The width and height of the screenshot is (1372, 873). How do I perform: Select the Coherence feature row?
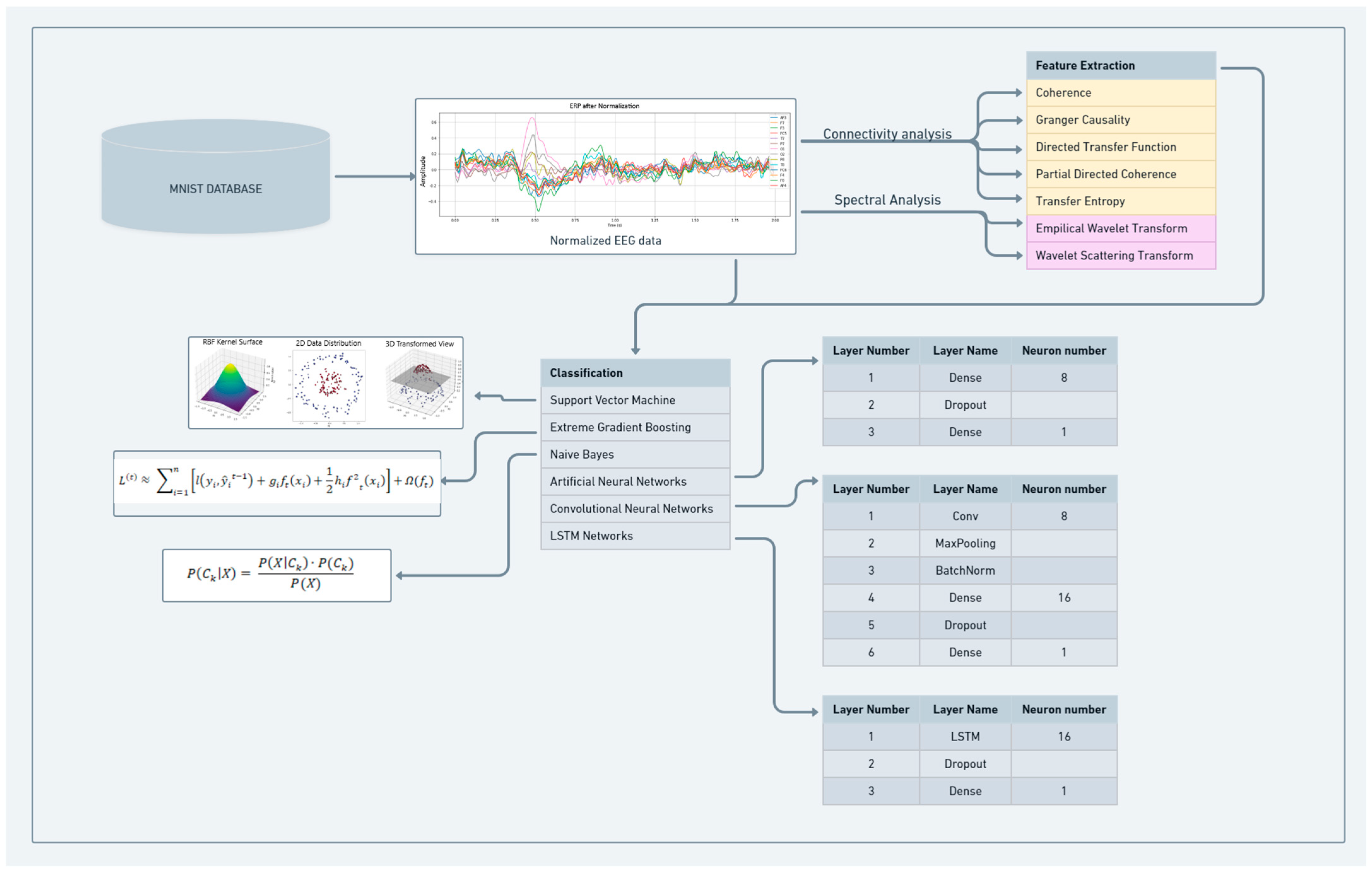1120,92
